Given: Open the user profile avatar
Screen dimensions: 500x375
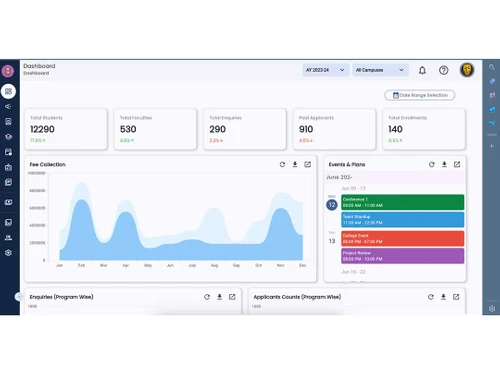Looking at the screenshot, I should pos(467,70).
